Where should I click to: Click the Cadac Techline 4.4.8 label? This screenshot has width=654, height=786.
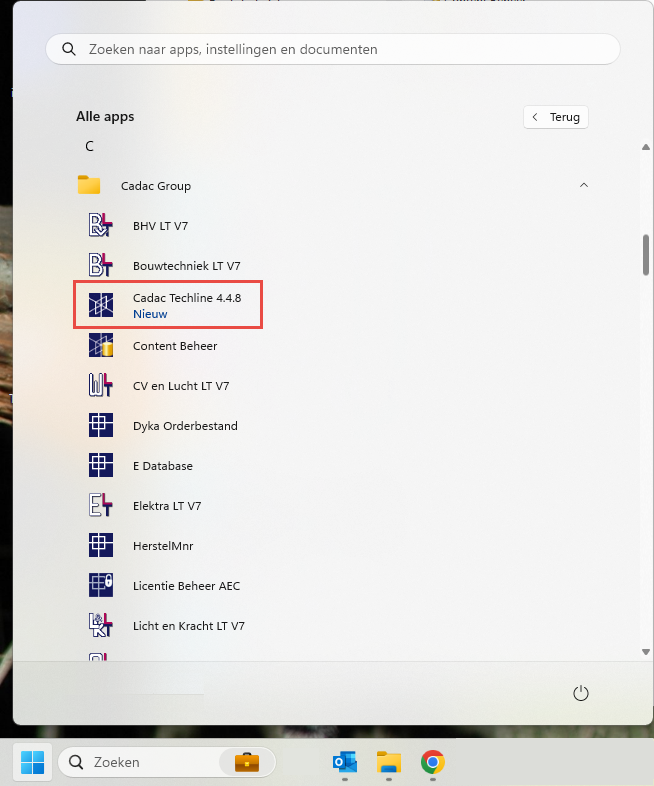(187, 298)
